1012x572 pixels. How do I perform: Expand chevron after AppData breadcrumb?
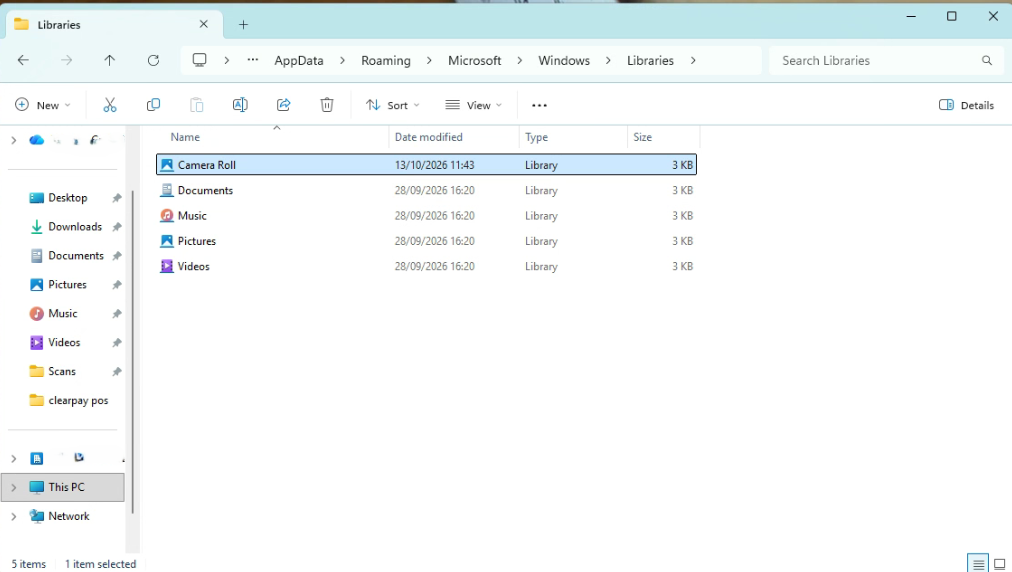343,60
